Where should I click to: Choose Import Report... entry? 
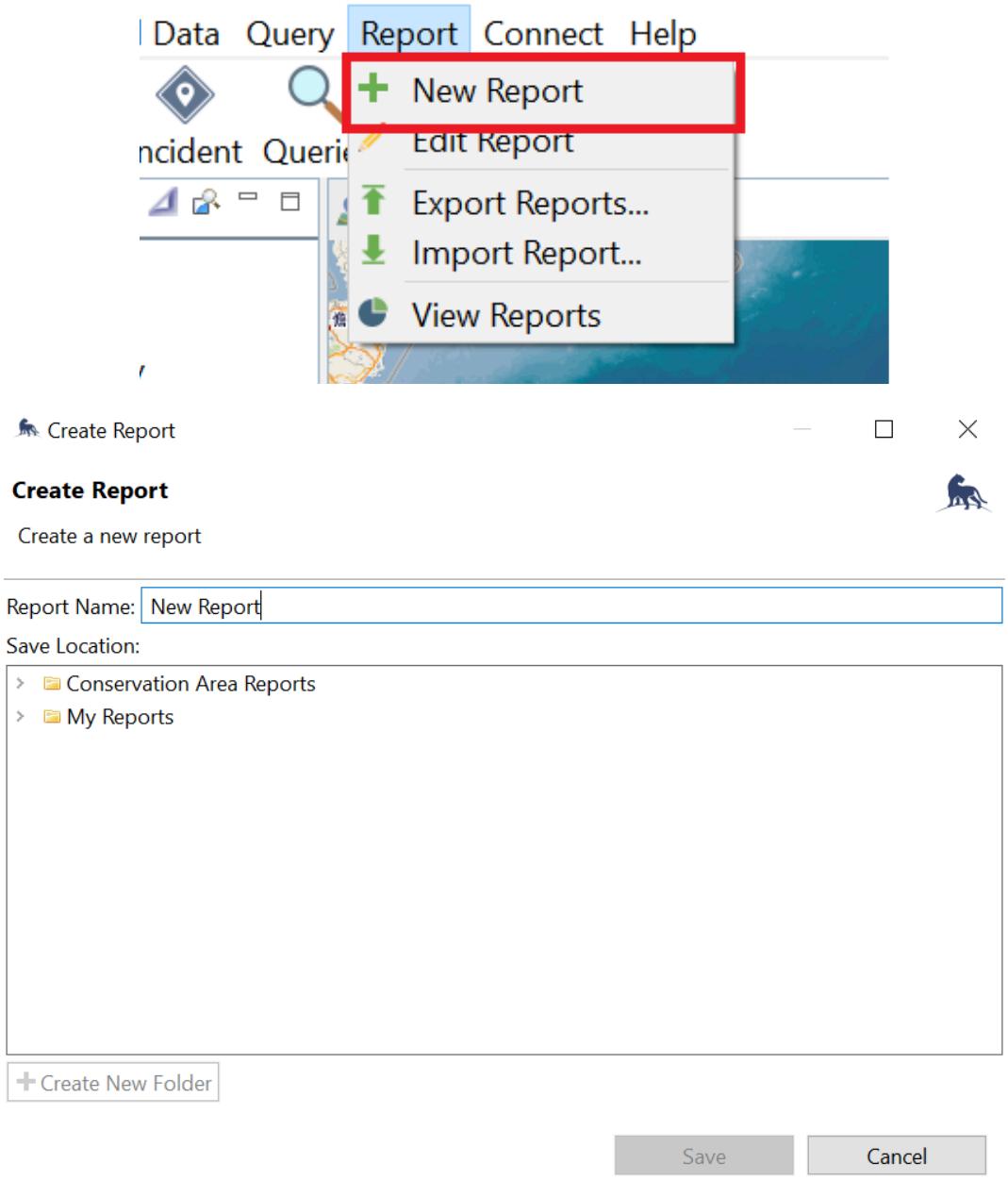click(542, 253)
